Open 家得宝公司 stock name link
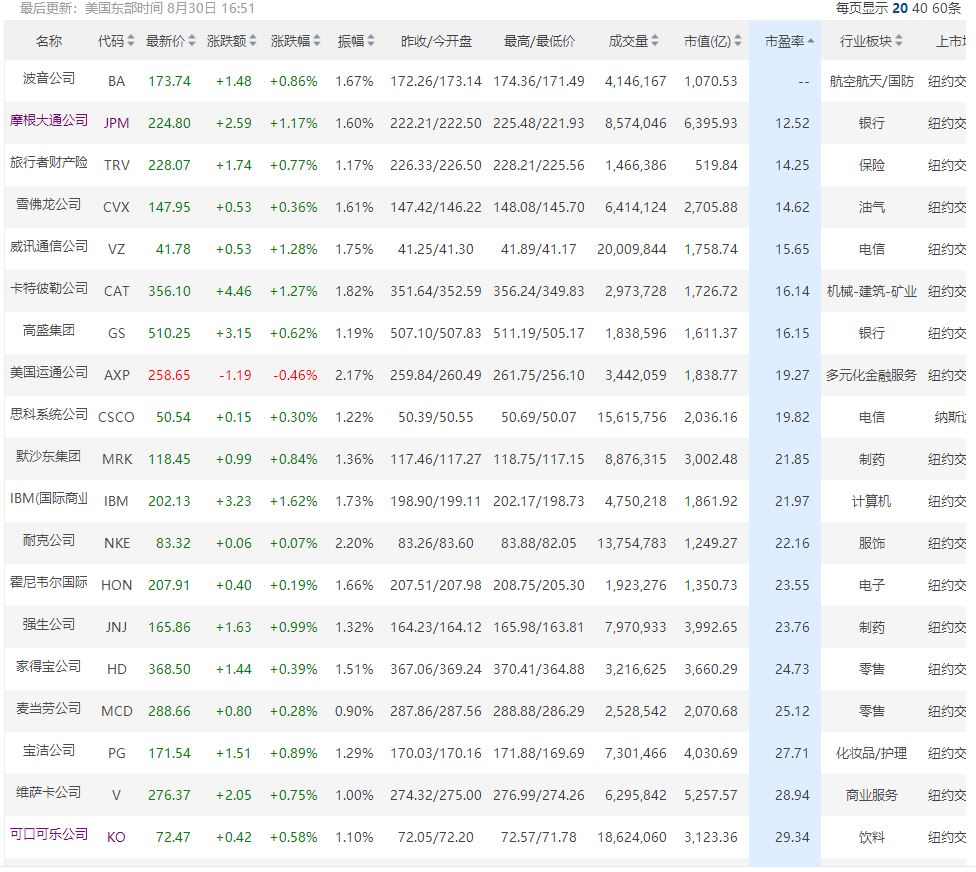 click(49, 667)
